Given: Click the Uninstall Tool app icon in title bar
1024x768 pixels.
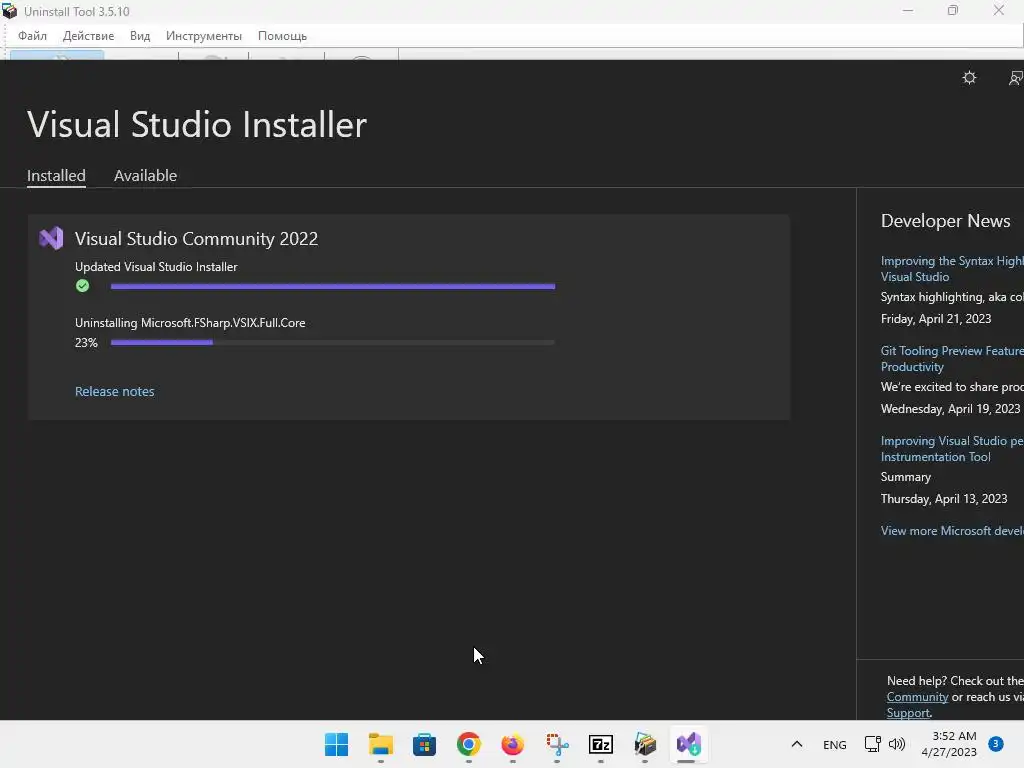Looking at the screenshot, I should click(x=10, y=11).
